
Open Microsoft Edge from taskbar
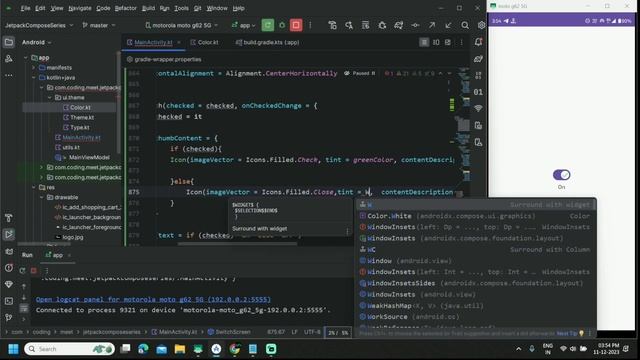point(143,349)
